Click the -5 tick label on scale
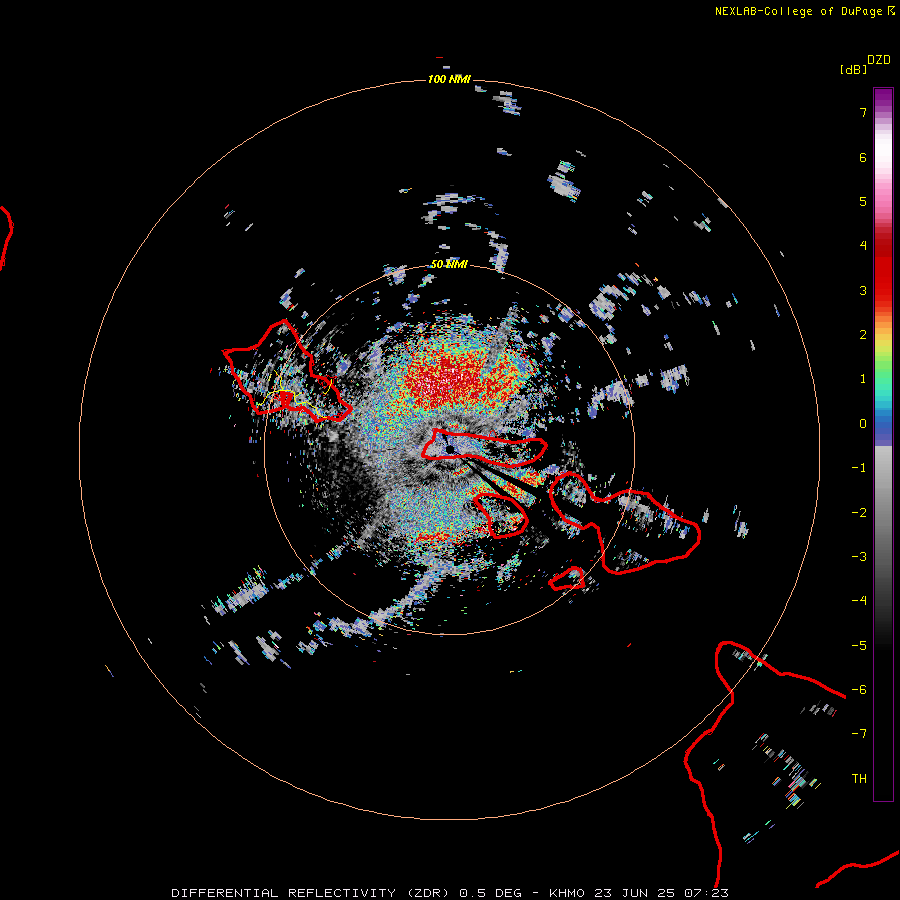Image resolution: width=900 pixels, height=900 pixels. 859,645
